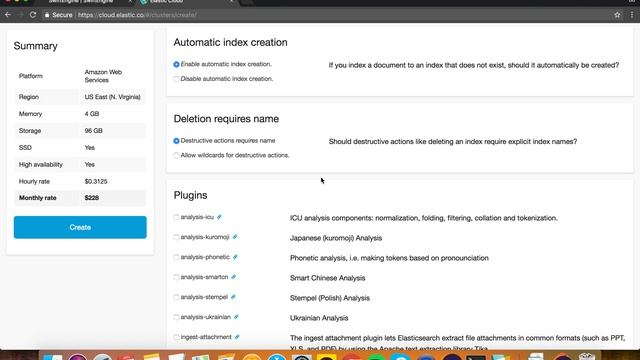Reload the page with refresh icon

33,15
